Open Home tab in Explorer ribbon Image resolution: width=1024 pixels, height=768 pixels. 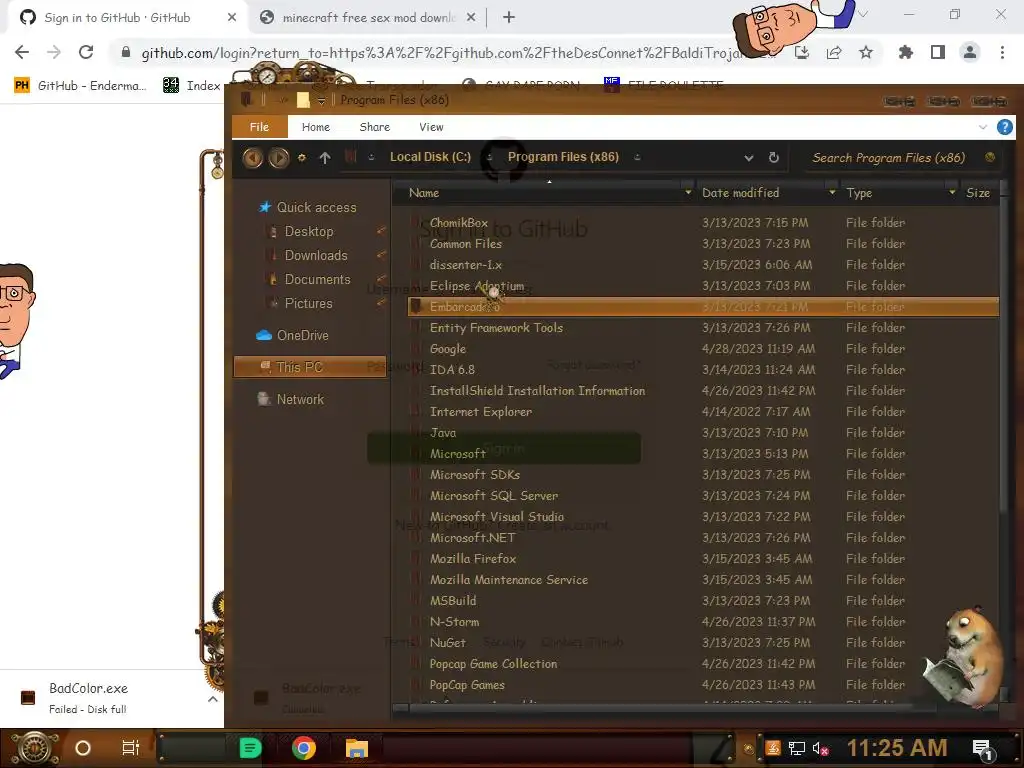tap(315, 127)
